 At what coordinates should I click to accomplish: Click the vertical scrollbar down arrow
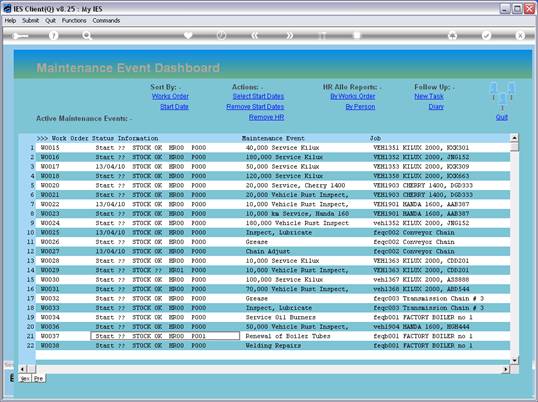coord(514,360)
